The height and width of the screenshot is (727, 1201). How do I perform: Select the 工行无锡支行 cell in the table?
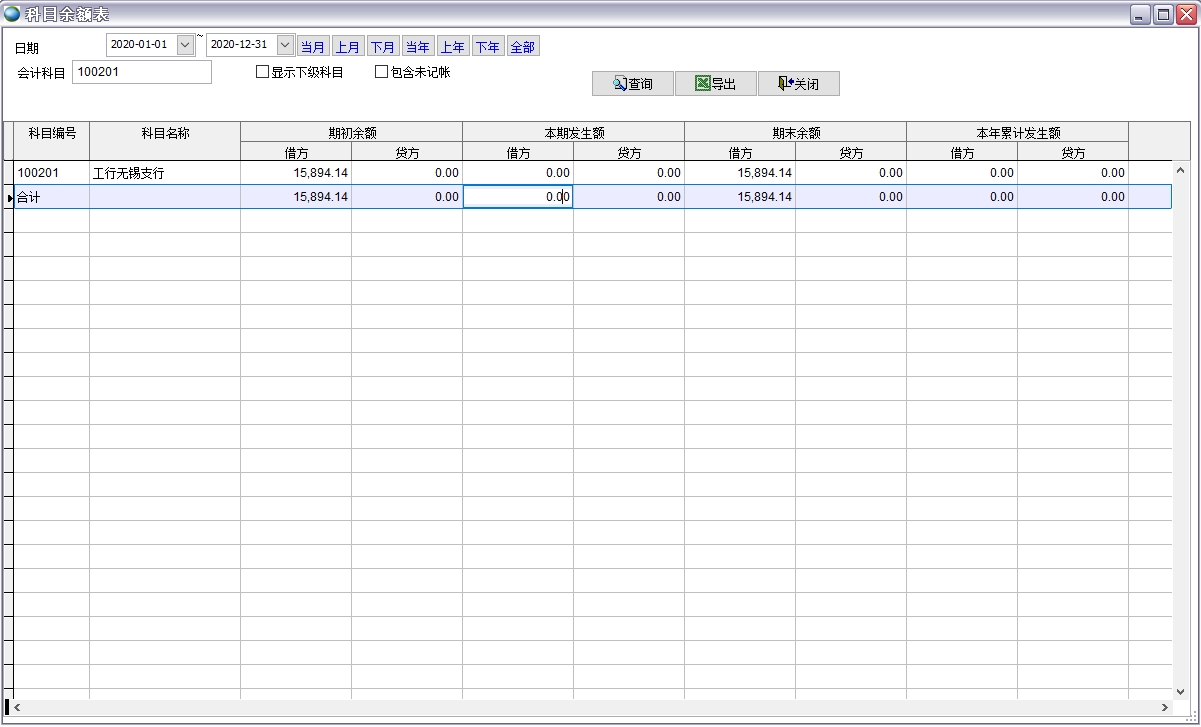point(164,173)
